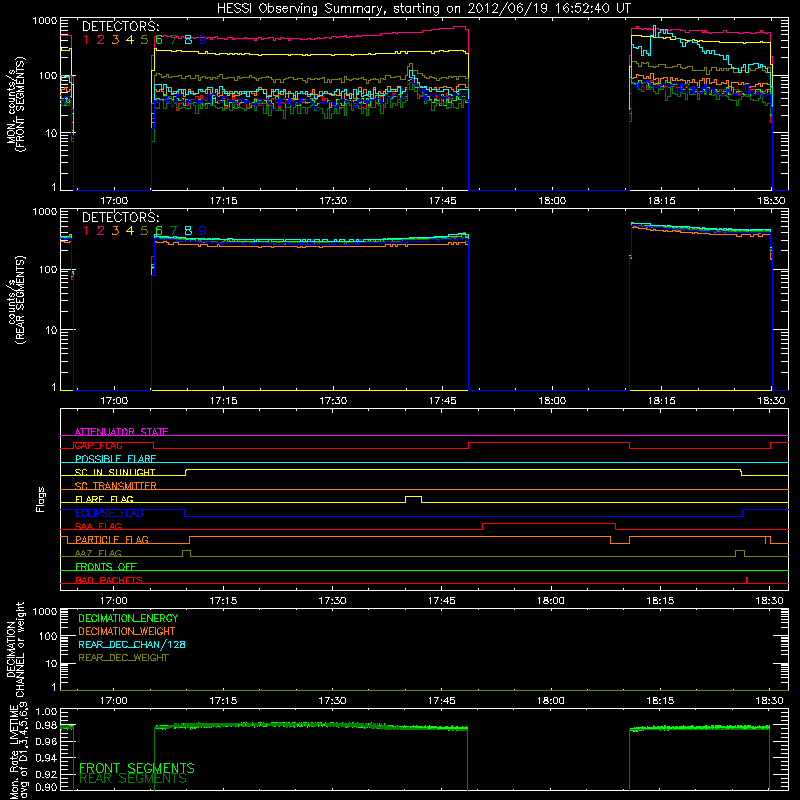
Task: Click the 17:15 tick label under front segments plot
Action: point(223,201)
